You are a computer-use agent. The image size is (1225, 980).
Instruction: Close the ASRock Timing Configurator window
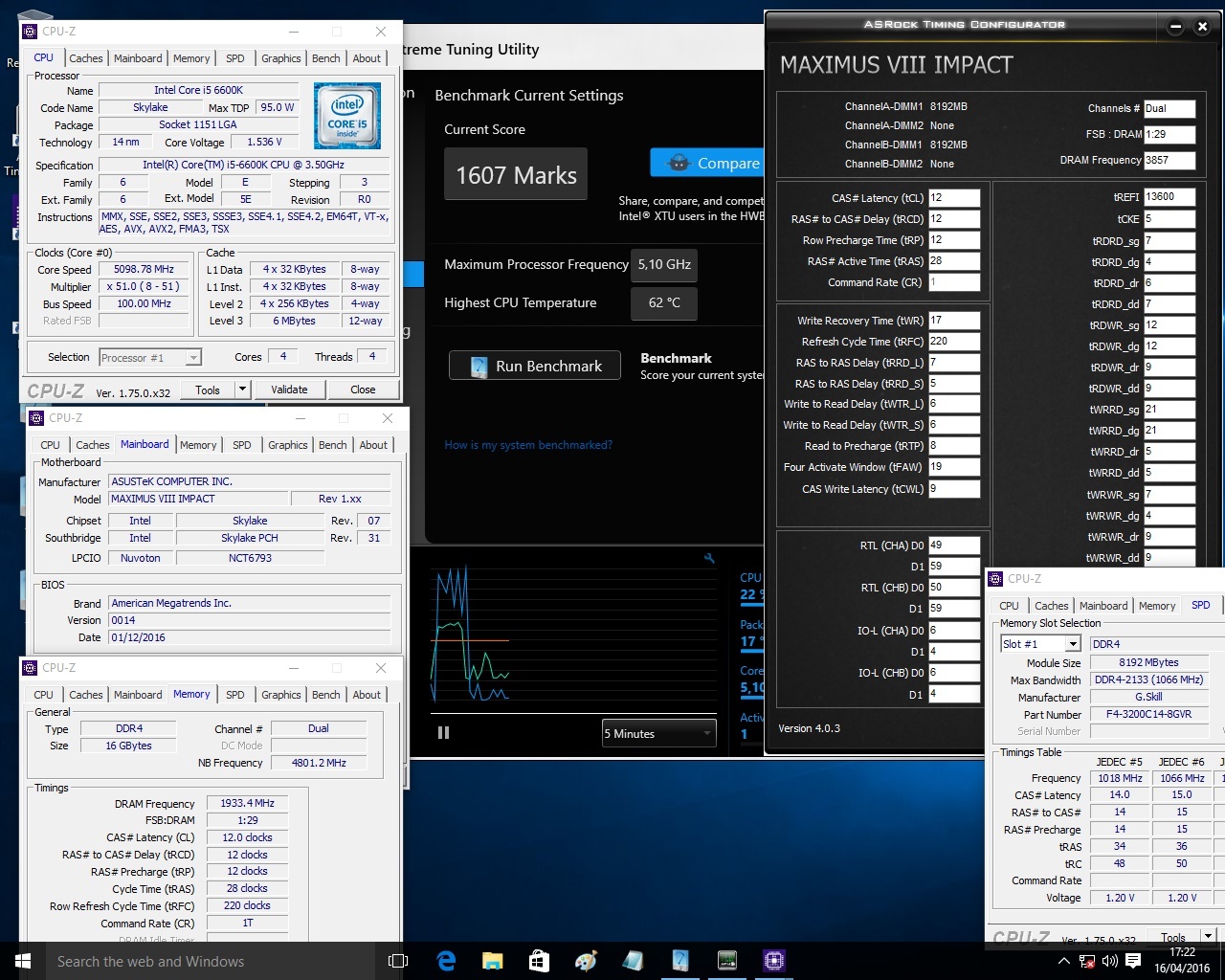1203,27
